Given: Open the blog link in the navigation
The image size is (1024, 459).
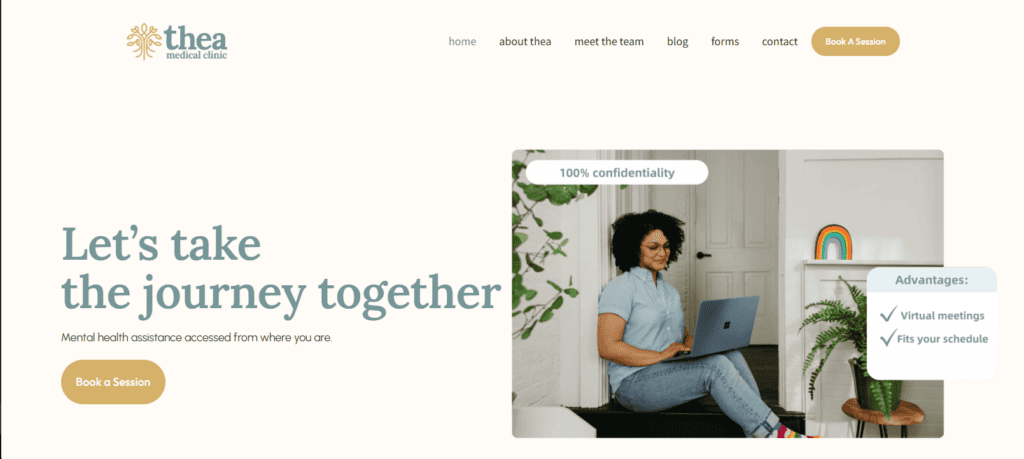Looking at the screenshot, I should tap(677, 42).
